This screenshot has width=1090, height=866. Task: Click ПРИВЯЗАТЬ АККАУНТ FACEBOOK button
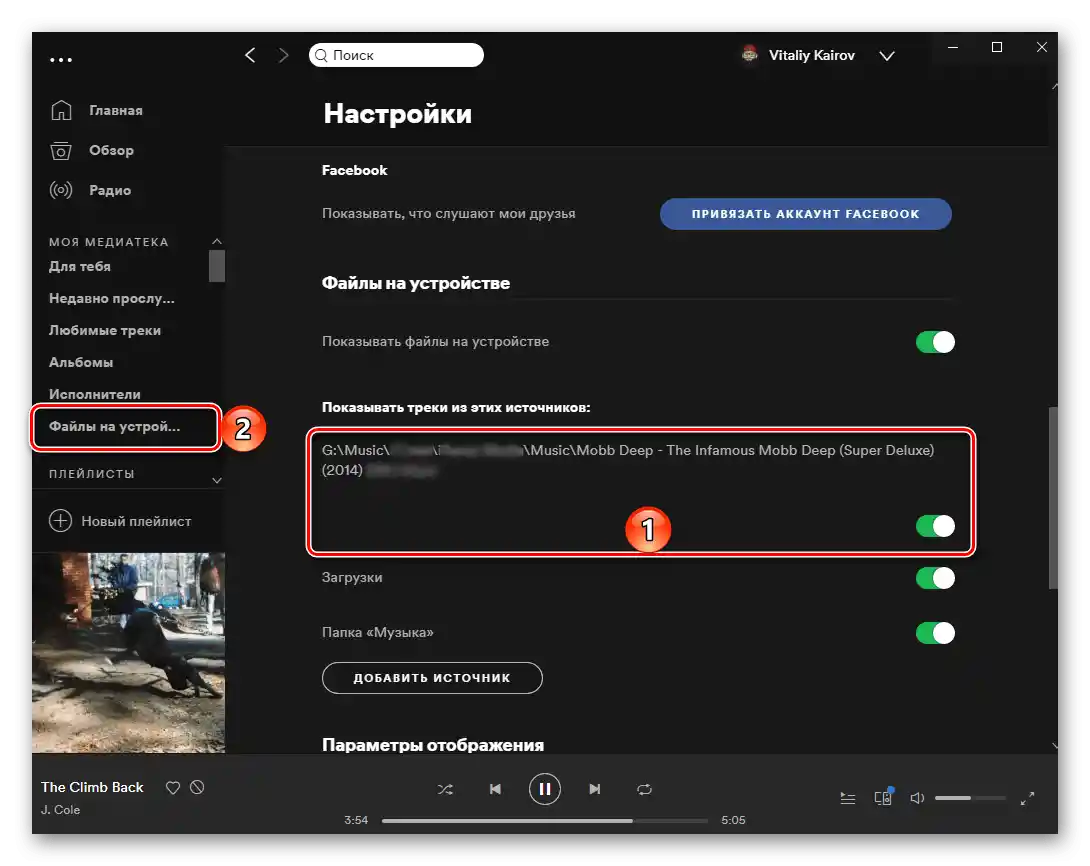pos(805,213)
